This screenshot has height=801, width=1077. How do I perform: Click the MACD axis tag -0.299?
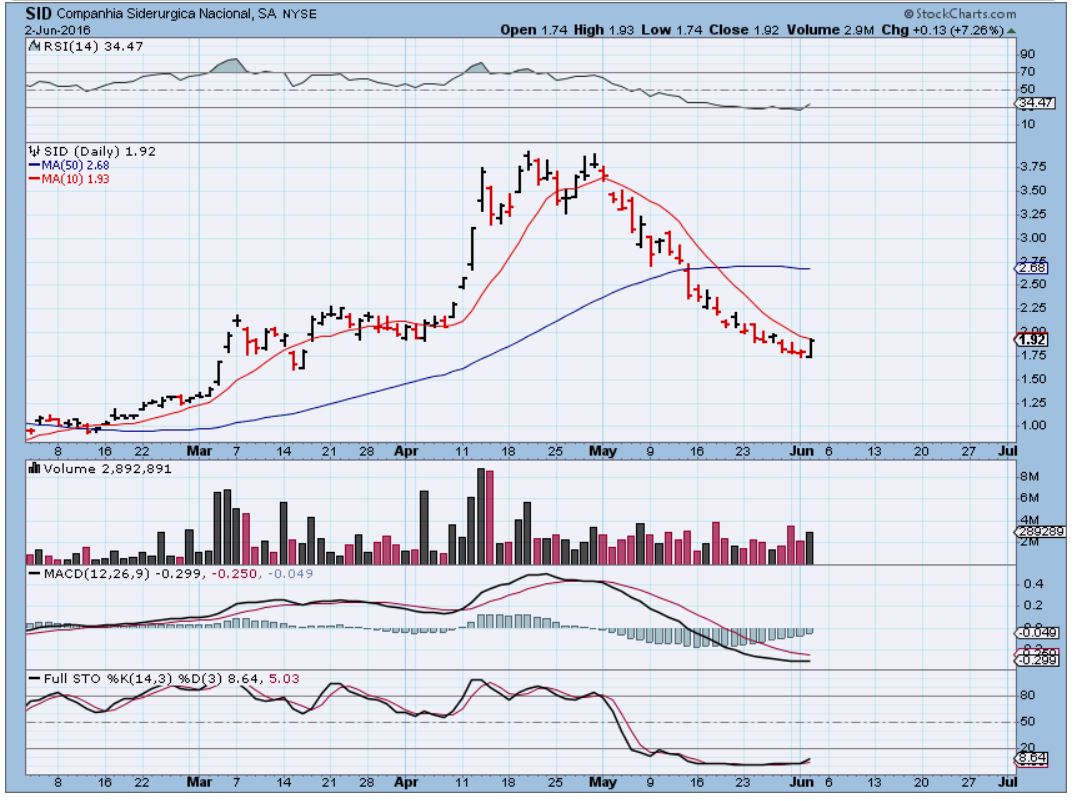coord(1036,660)
